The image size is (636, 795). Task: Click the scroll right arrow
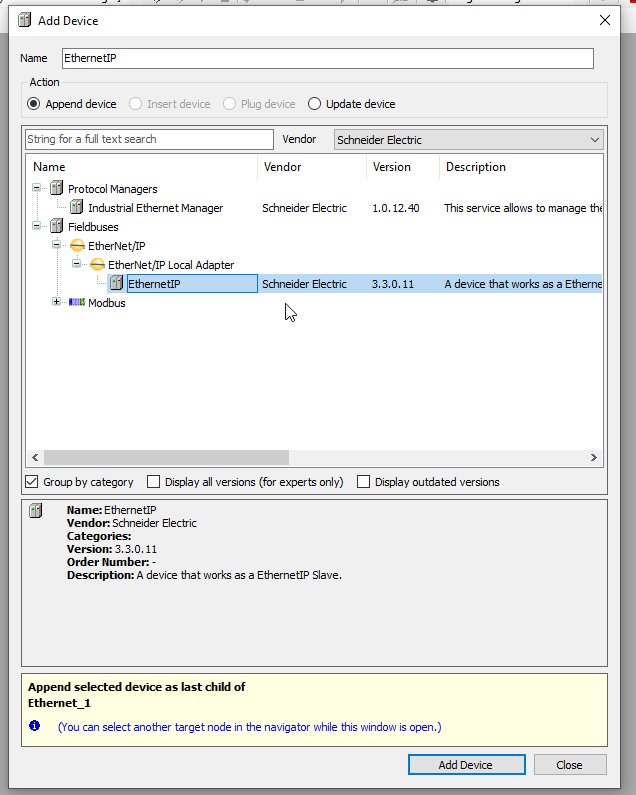pyautogui.click(x=593, y=457)
